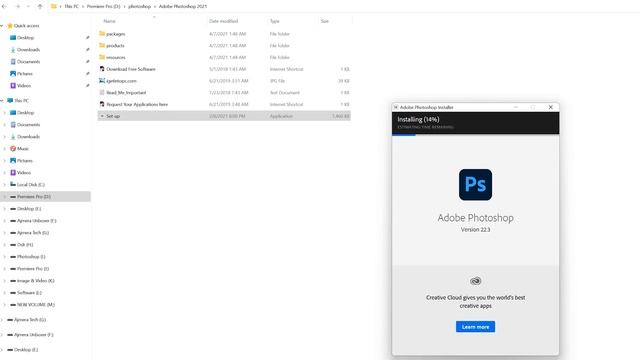Click the resources folder icon
Viewport: 640px width, 360px height.
click(x=102, y=57)
